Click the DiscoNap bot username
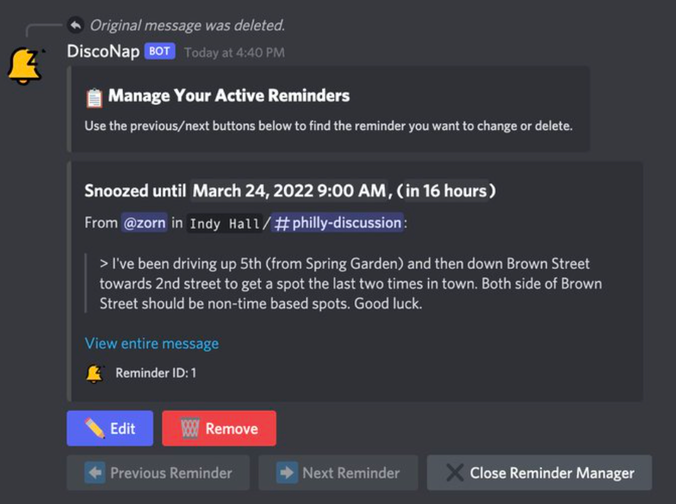The width and height of the screenshot is (676, 504). tap(103, 52)
